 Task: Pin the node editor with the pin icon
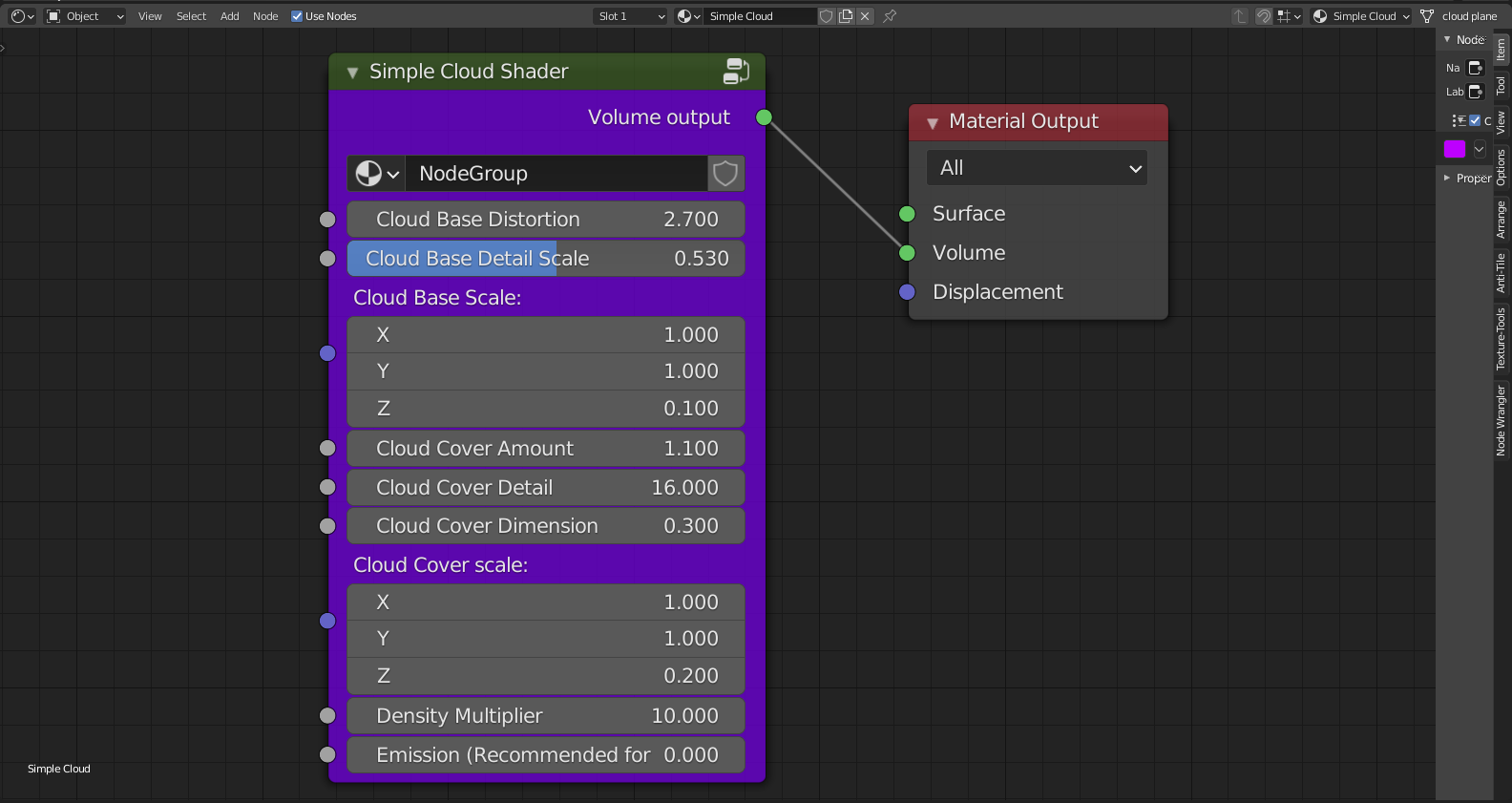point(890,16)
